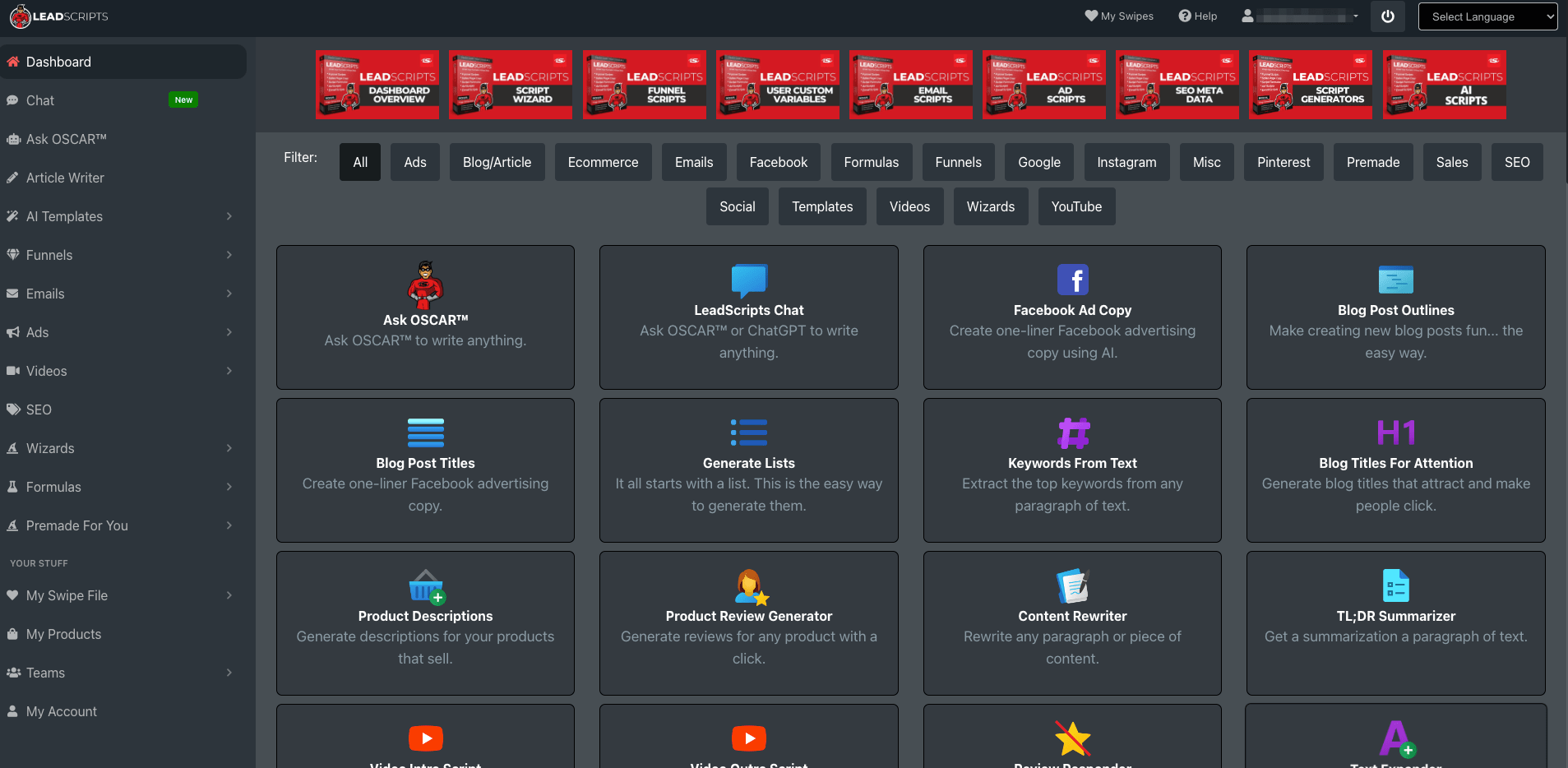Open the SEO Meta Data banner thumbnail
The width and height of the screenshot is (1568, 768).
point(1177,85)
